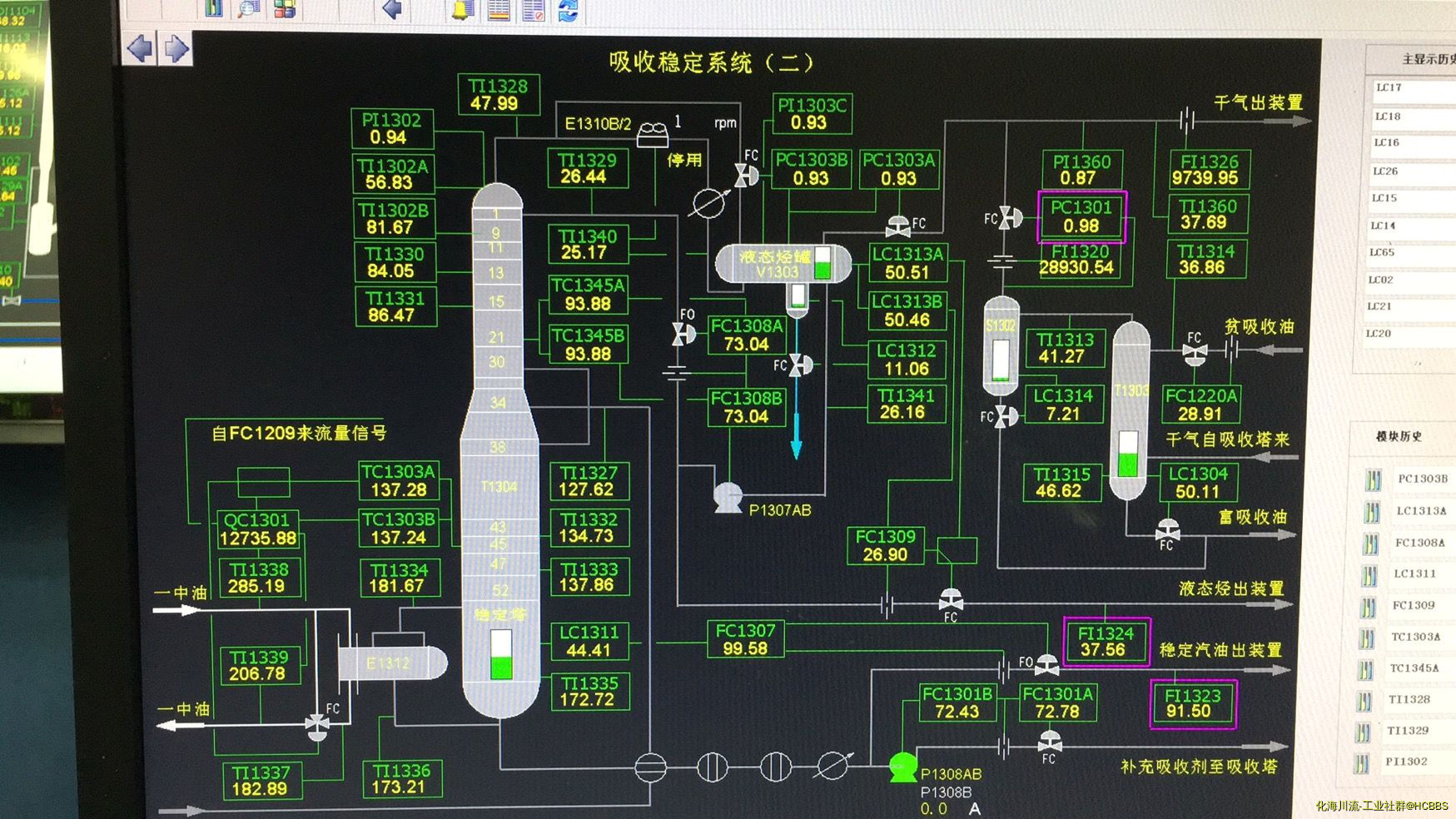1456x819 pixels.
Task: Select LC1311 in the module history list
Action: point(1414,573)
